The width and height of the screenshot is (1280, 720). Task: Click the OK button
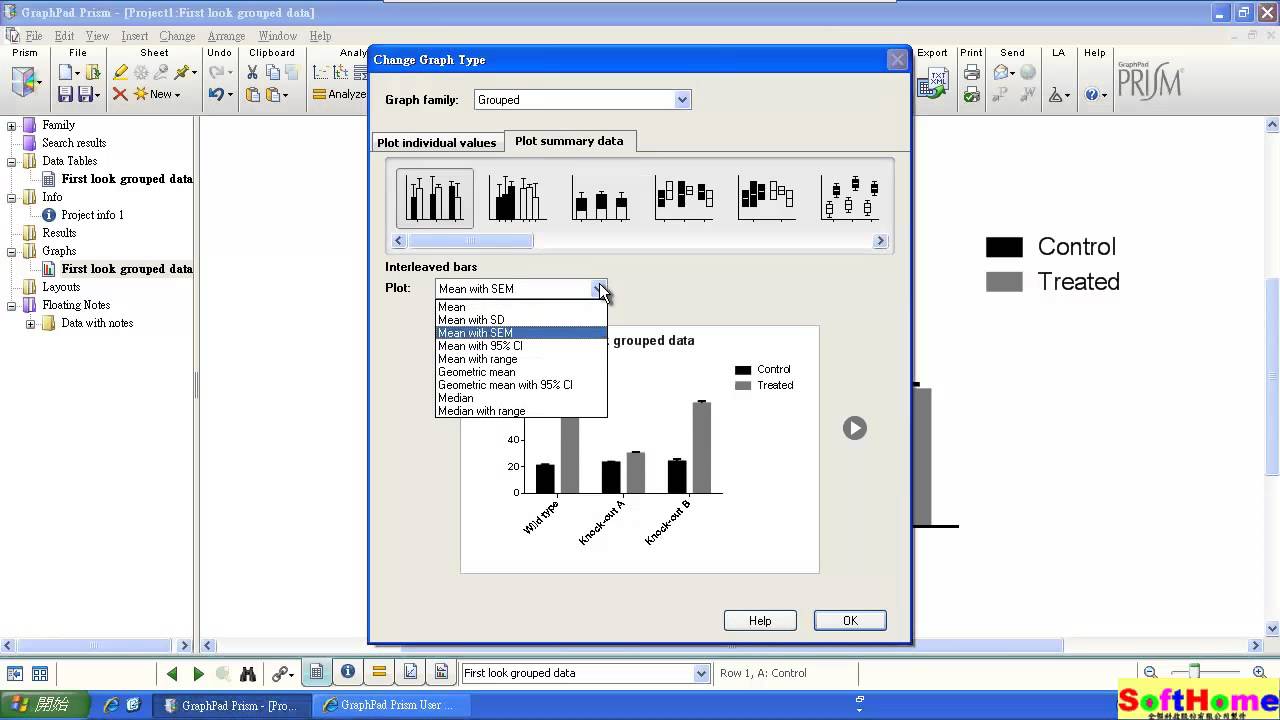tap(850, 621)
